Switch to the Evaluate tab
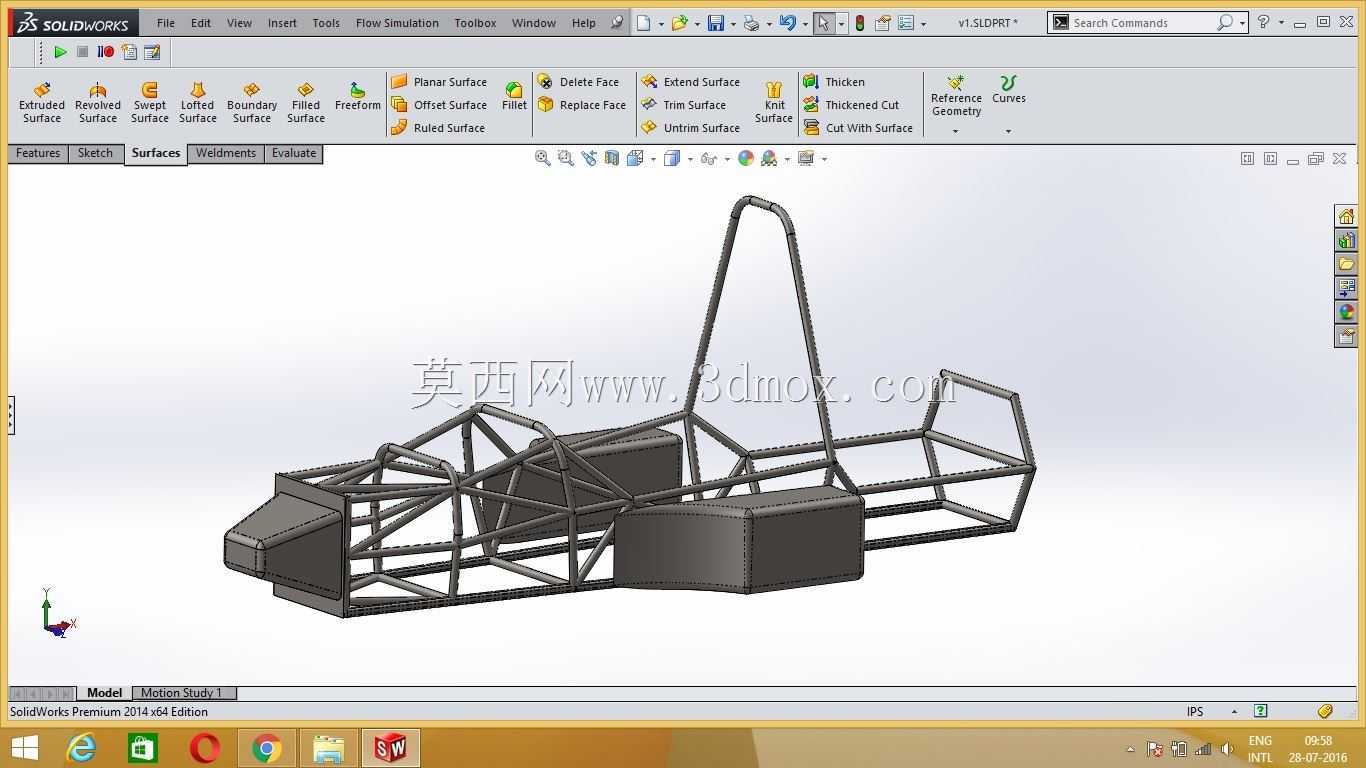 [294, 153]
